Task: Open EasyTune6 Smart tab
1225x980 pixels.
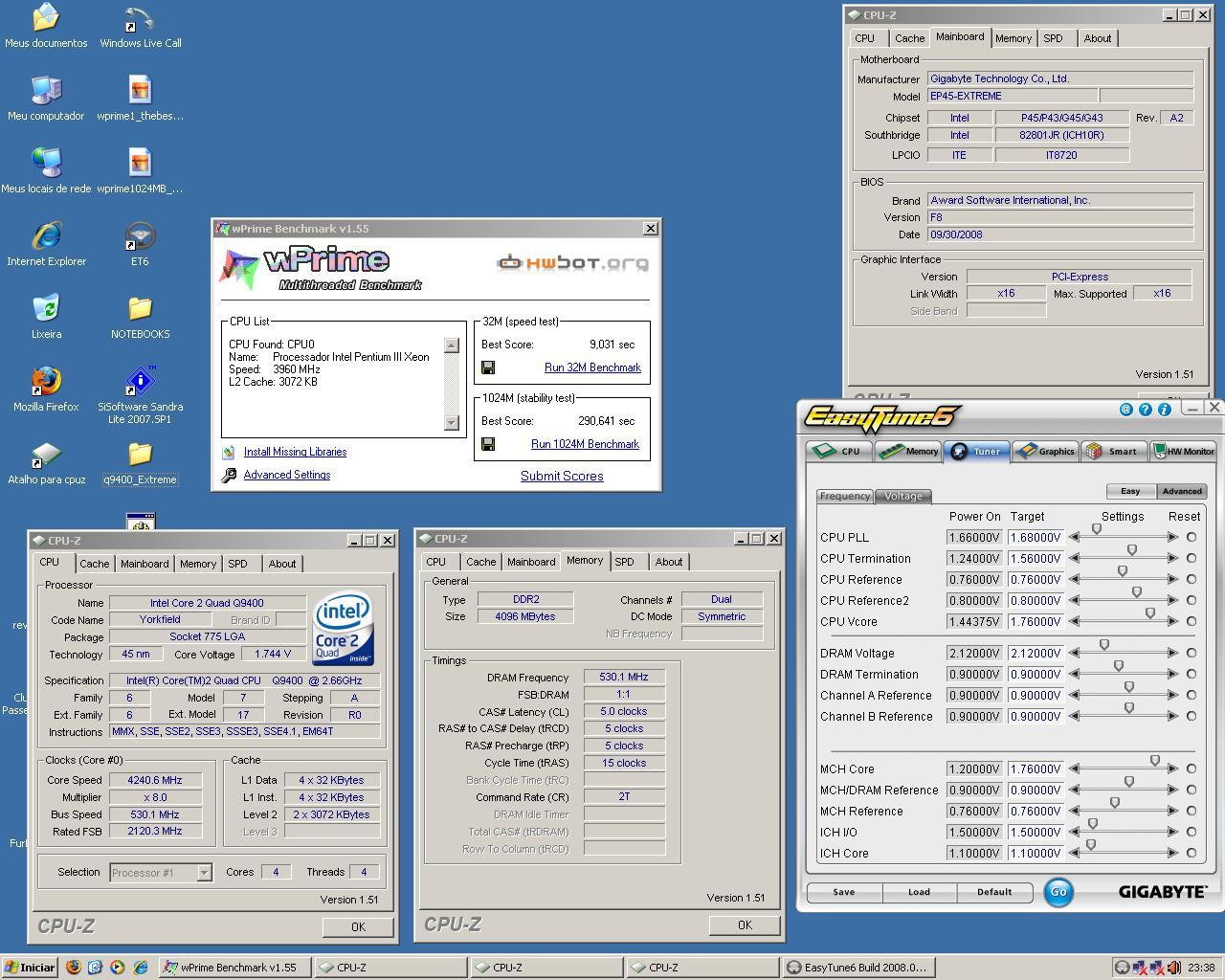Action: coord(1113,452)
